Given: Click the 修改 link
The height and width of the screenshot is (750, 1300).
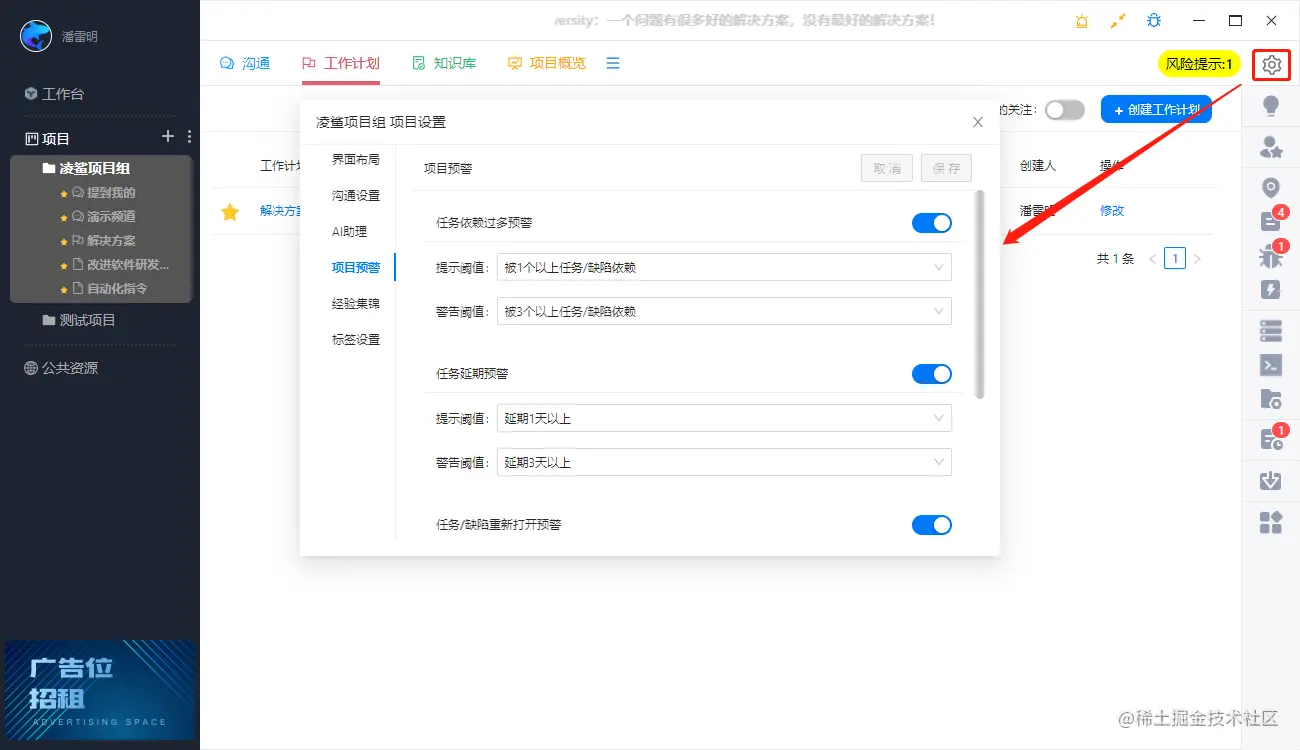Looking at the screenshot, I should 1112,211.
